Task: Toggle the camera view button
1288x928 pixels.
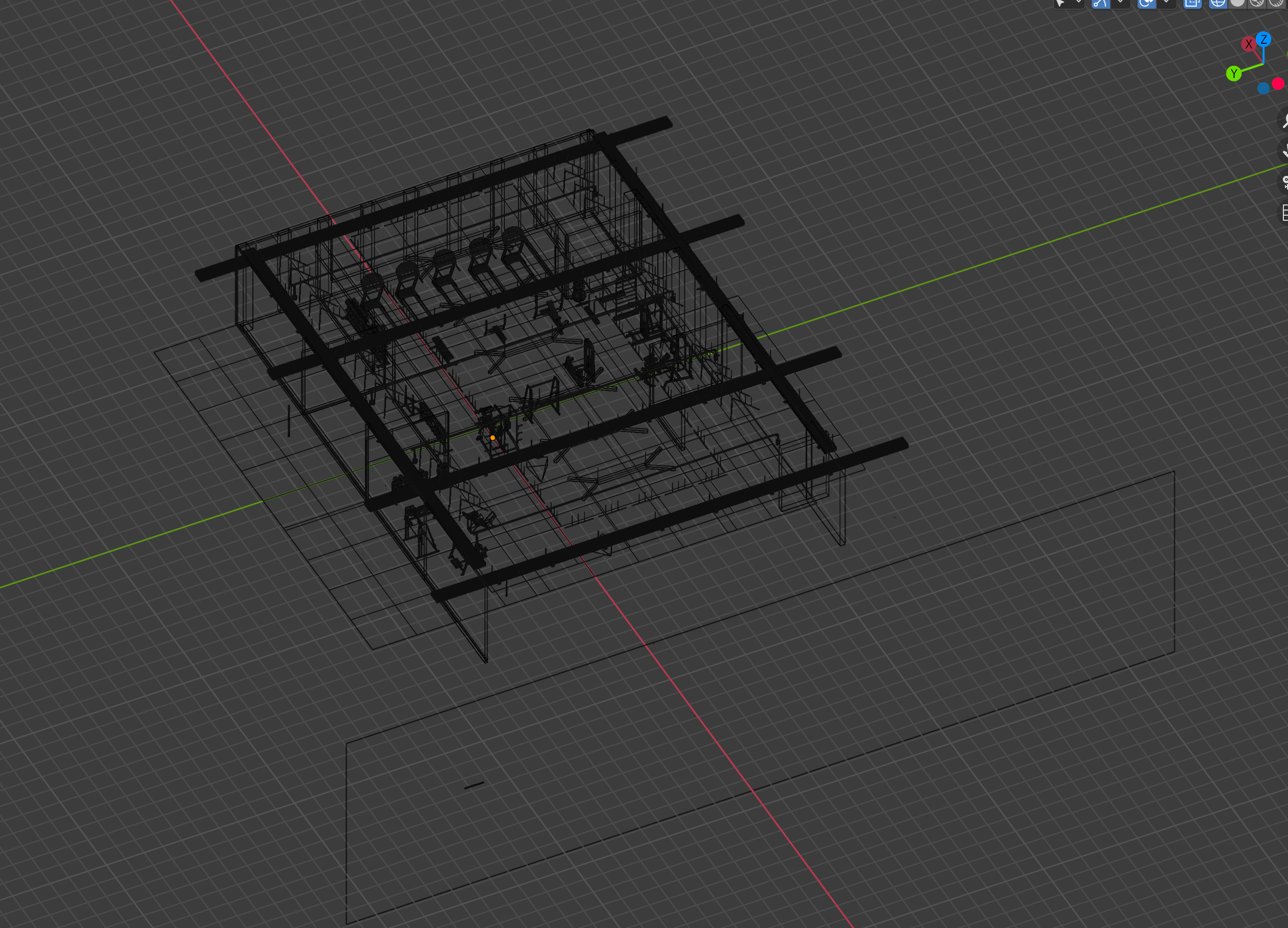Action: 1283,183
